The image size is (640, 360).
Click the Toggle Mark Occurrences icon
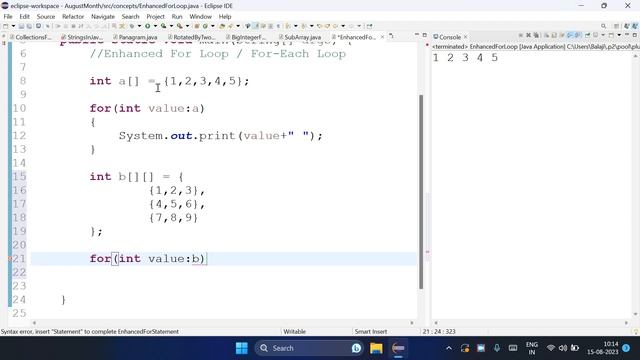pos(256,26)
